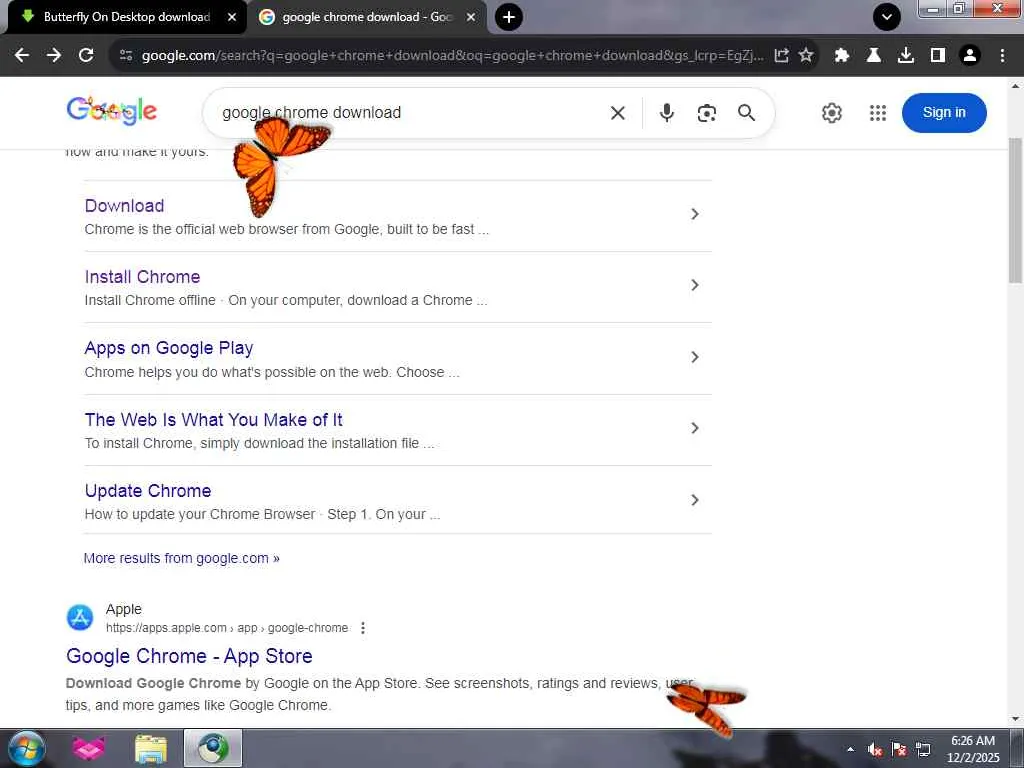This screenshot has height=768, width=1024.
Task: Click the apps.apple.com URL breadcrumb
Action: point(227,628)
